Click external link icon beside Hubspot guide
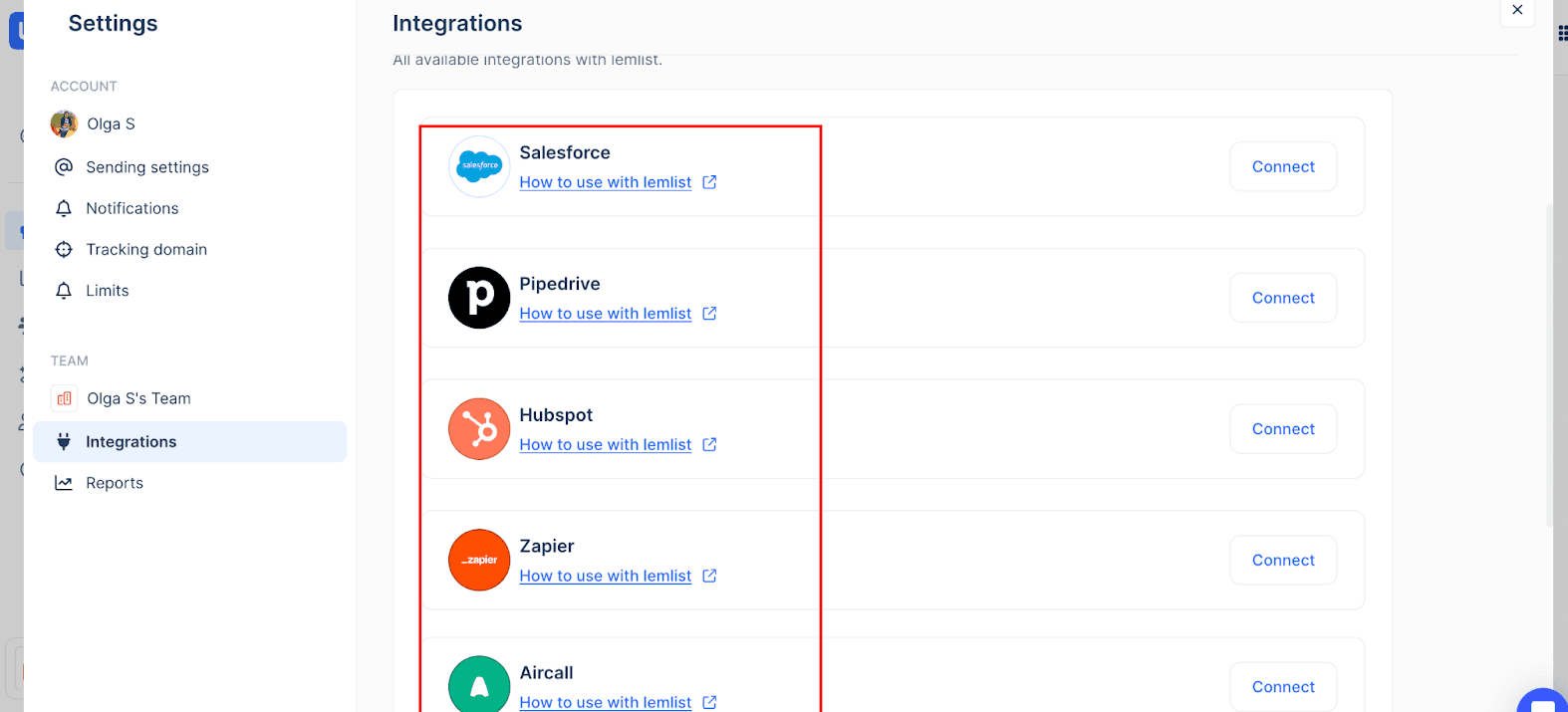 709,445
